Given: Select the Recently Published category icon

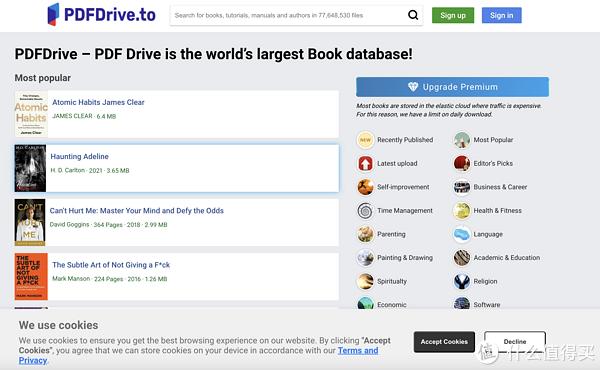Looking at the screenshot, I should click(x=365, y=140).
